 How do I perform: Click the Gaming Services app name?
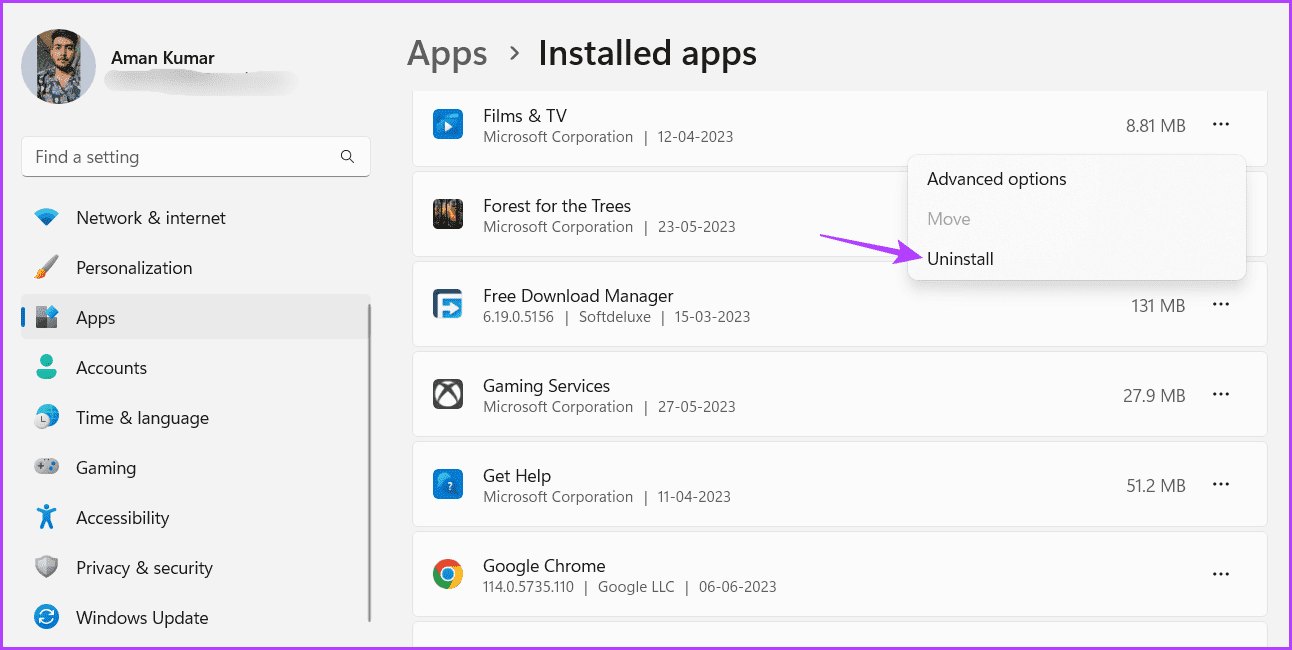pos(546,386)
